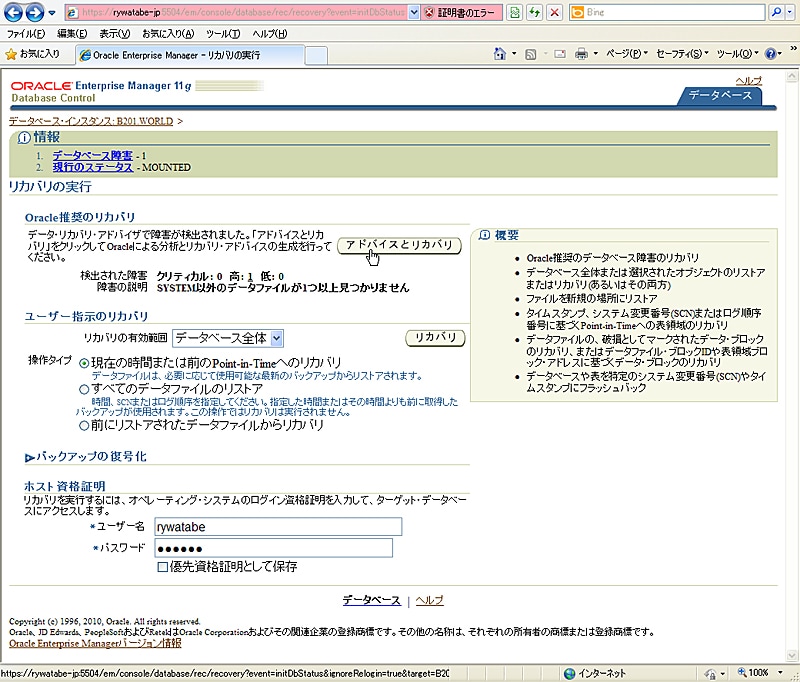This screenshot has height=682, width=800.
Task: Open the お気に入り(A) menu
Action: (x=168, y=34)
